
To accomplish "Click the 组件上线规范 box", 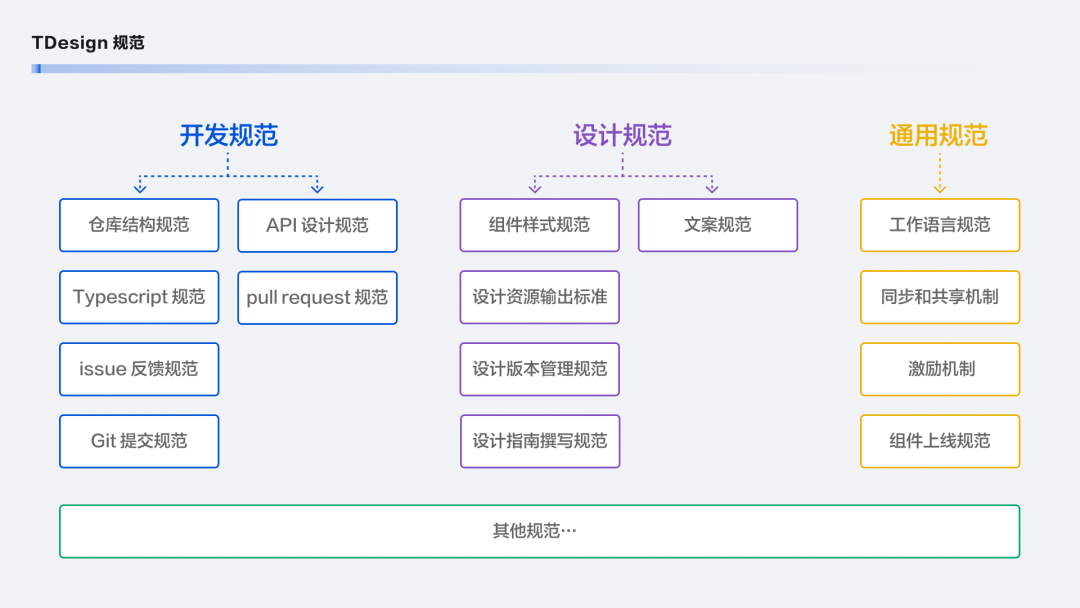I will [x=940, y=441].
